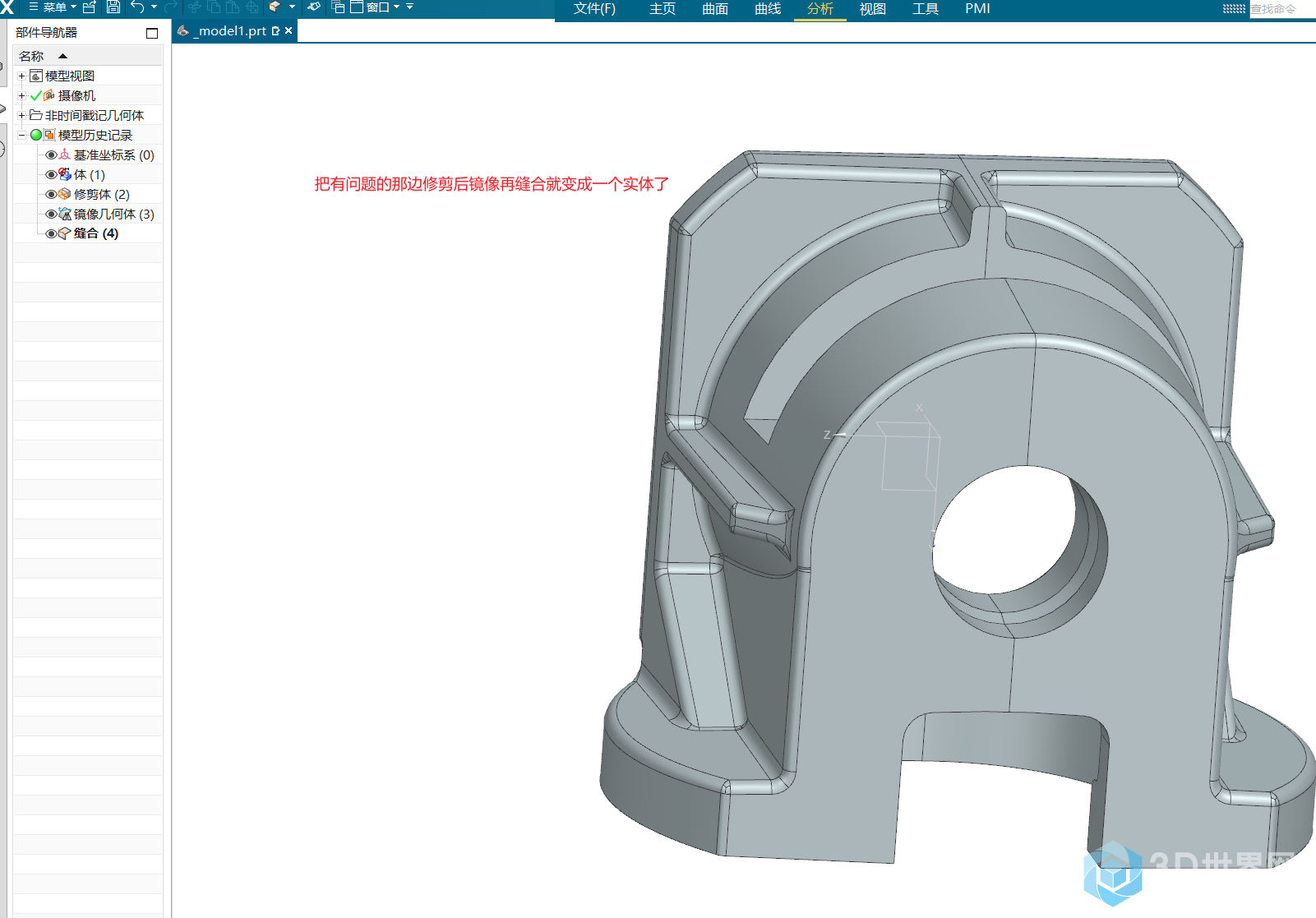Switch to the 曲面 ribbon tab
This screenshot has width=1316, height=918.
pyautogui.click(x=715, y=9)
